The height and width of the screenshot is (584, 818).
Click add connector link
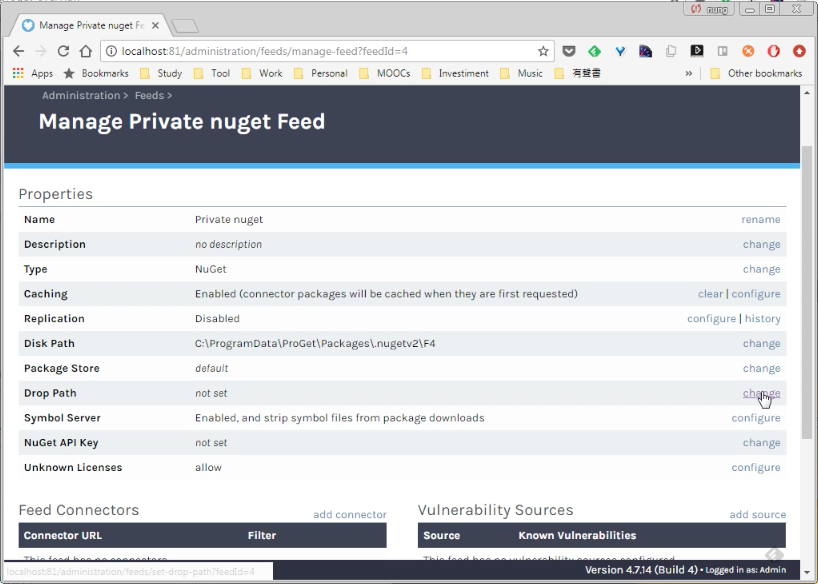(350, 515)
